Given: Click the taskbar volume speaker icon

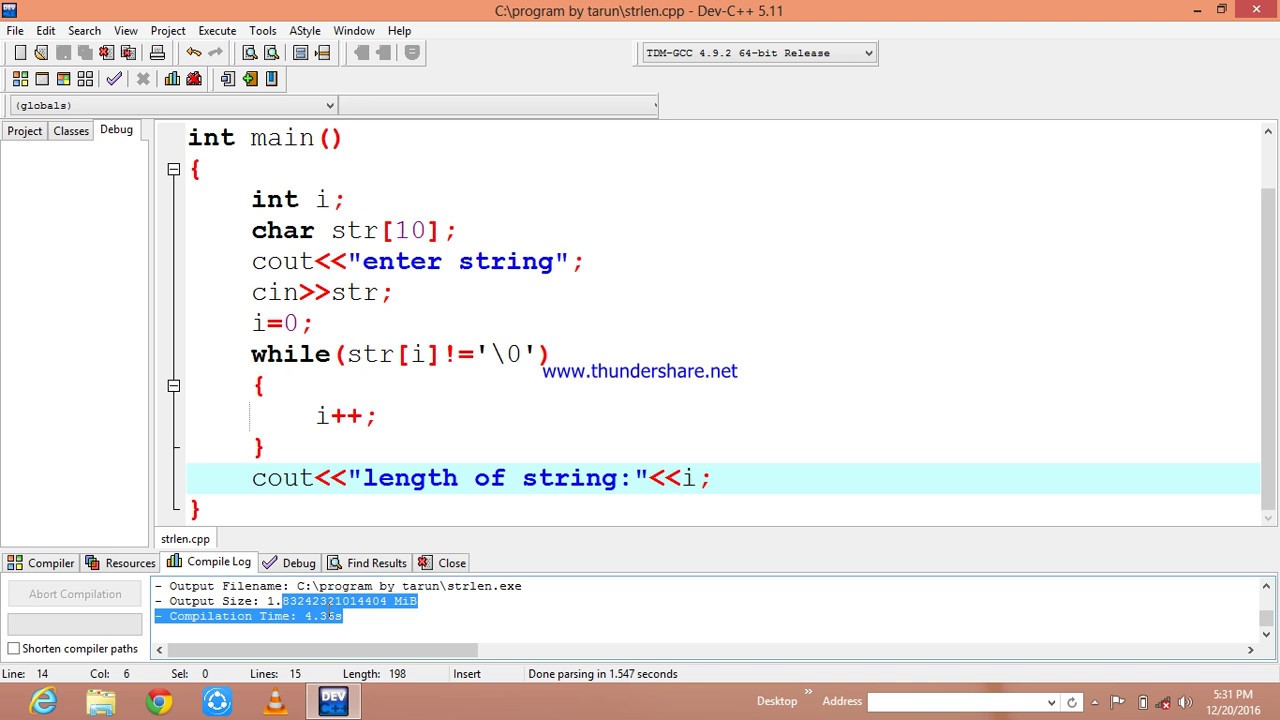Looking at the screenshot, I should 1186,702.
